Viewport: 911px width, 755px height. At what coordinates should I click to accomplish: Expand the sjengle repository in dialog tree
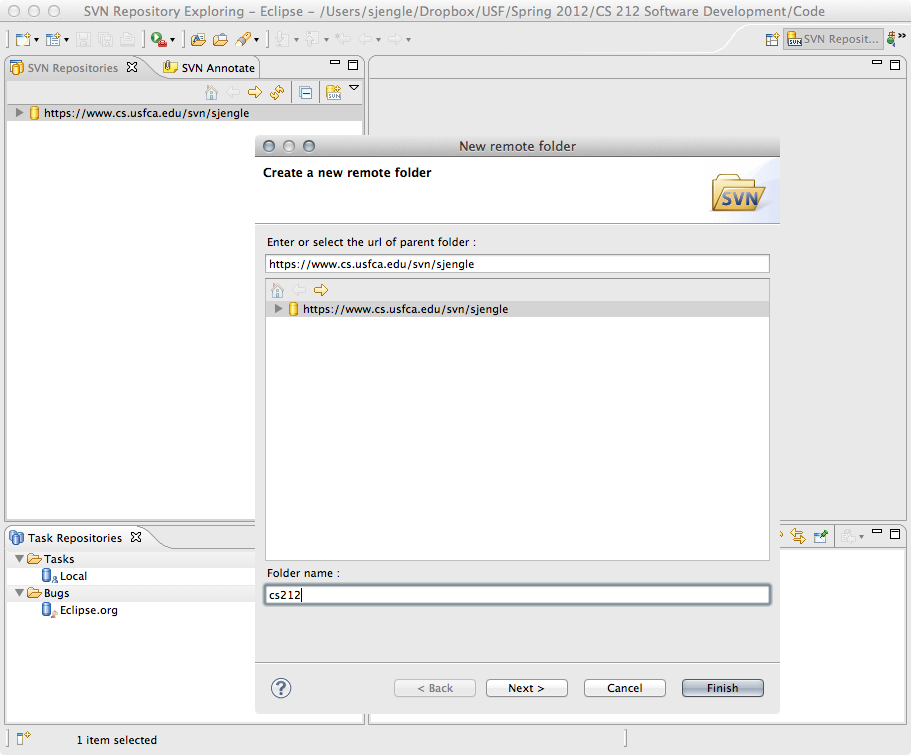tap(278, 310)
